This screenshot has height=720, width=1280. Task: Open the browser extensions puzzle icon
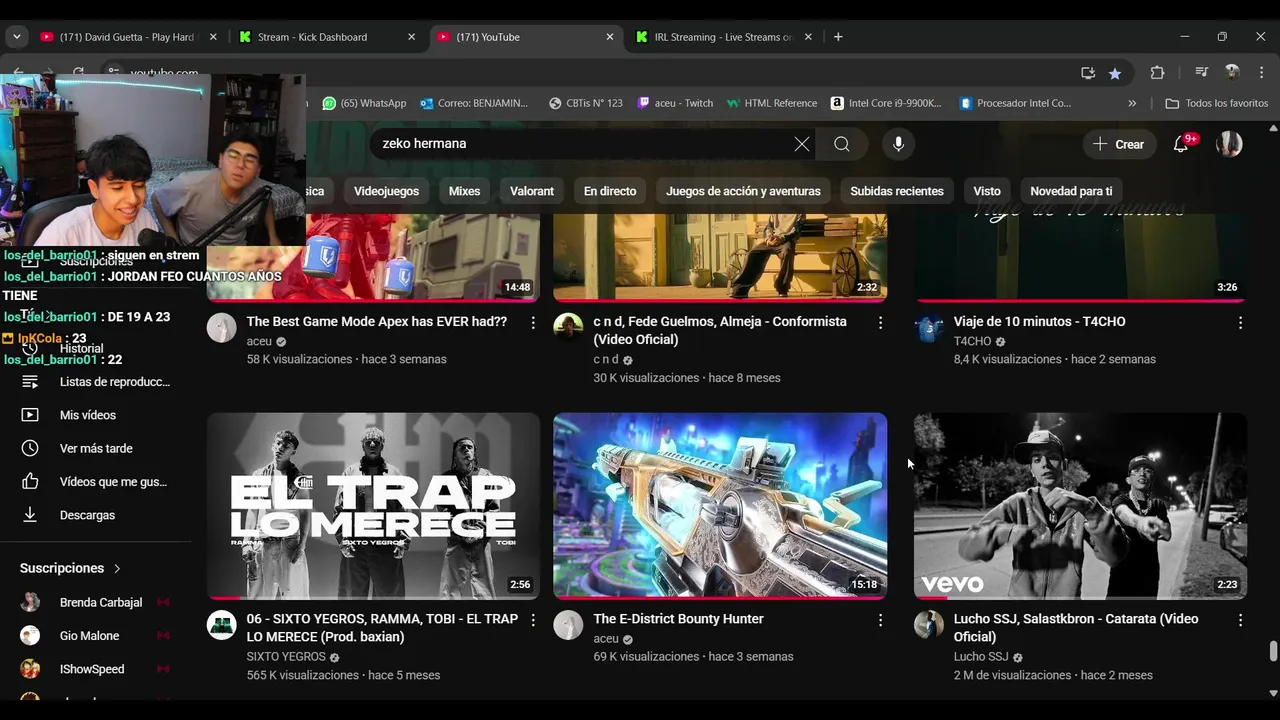point(1157,73)
